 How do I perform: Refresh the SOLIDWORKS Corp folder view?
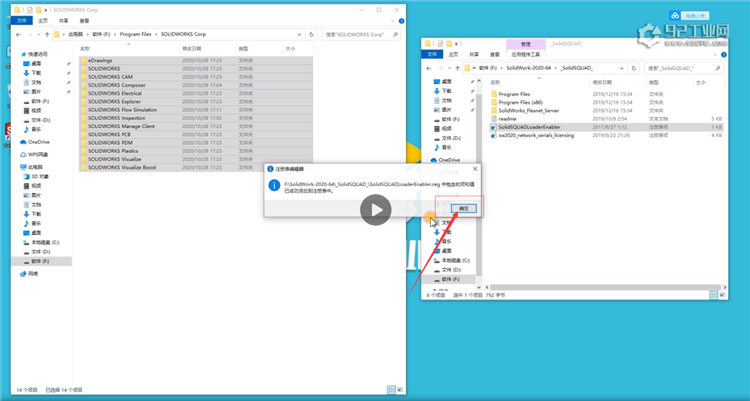[311, 34]
